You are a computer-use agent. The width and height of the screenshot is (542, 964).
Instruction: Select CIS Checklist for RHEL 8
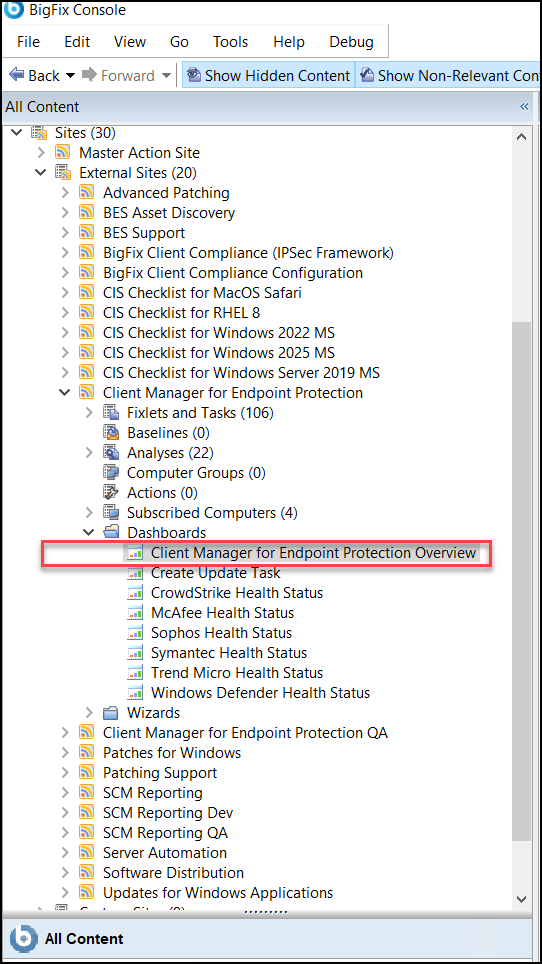[x=181, y=312]
